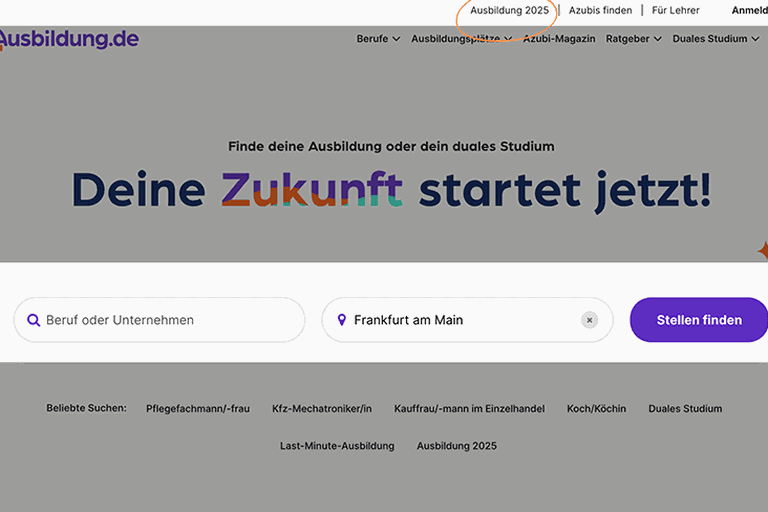Click the location pin icon
The image size is (768, 512).
(342, 320)
